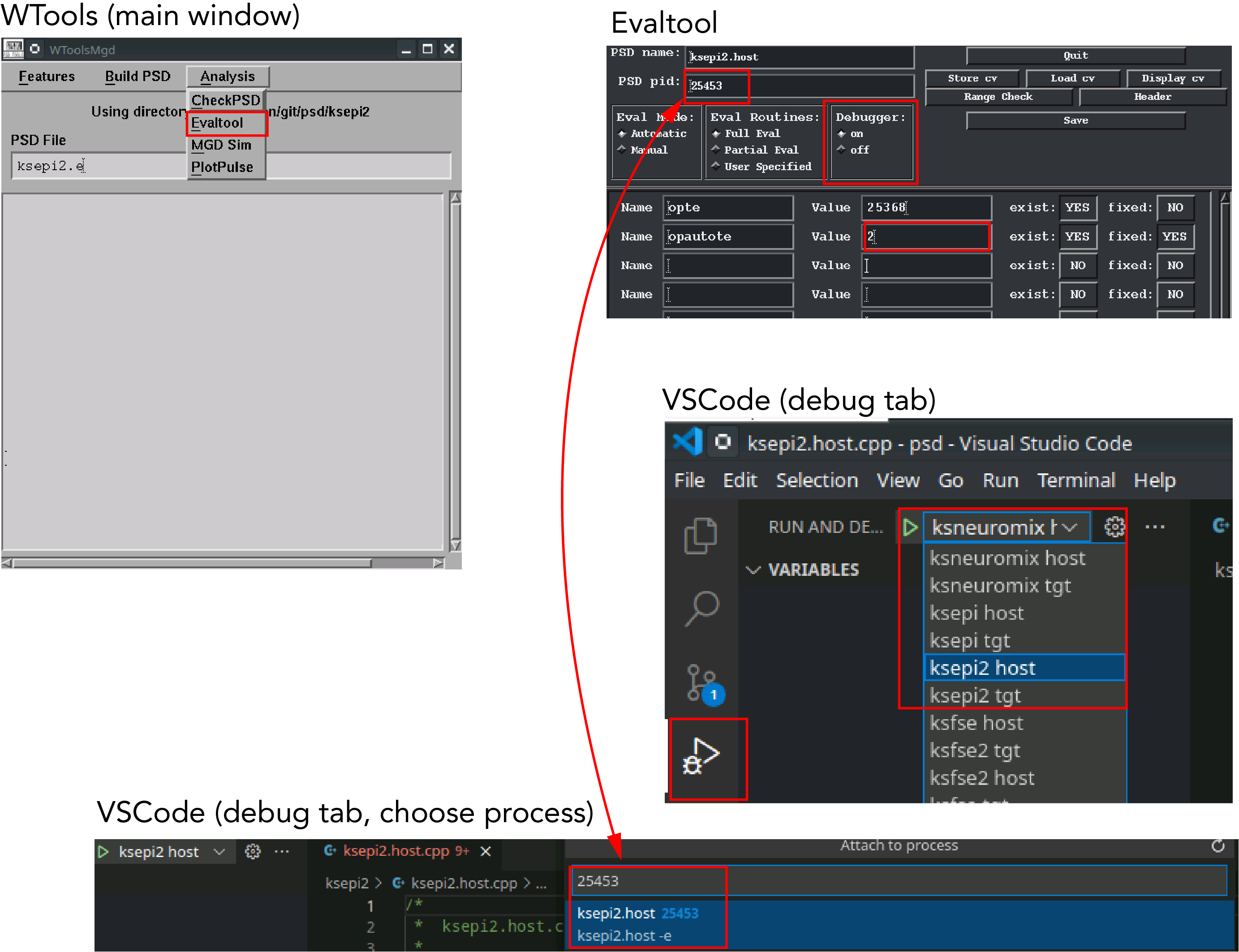The image size is (1239, 952).
Task: Choose ksfse host from configuration list
Action: 1024,723
